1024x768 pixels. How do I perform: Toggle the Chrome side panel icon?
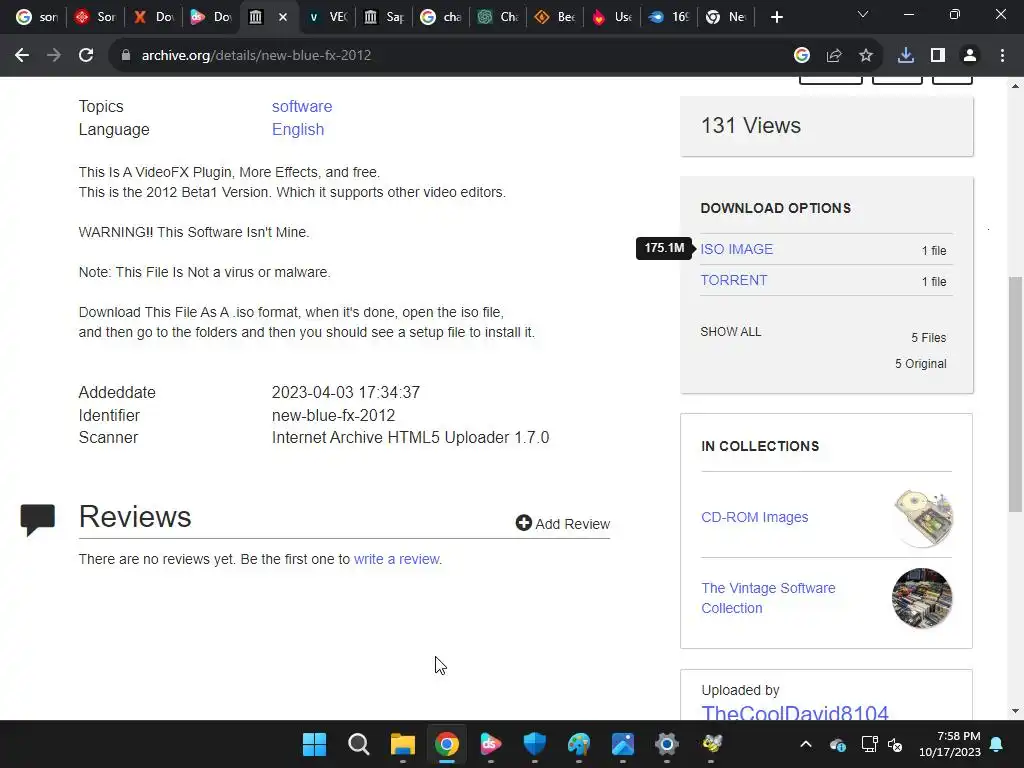938,56
